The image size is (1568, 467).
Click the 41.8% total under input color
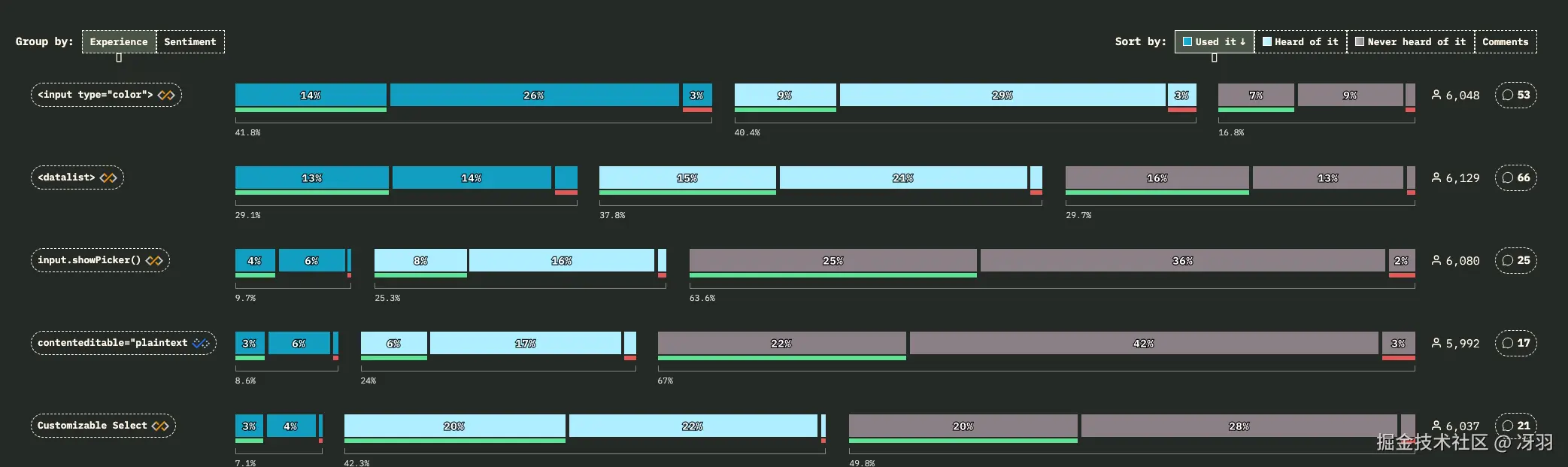pyautogui.click(x=248, y=132)
